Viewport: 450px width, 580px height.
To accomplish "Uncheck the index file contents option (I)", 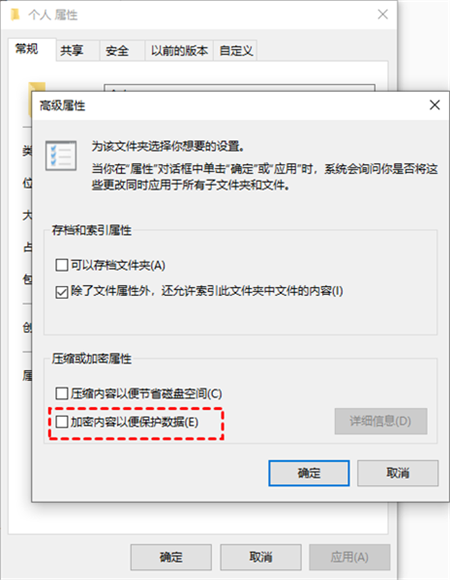I will pos(61,291).
